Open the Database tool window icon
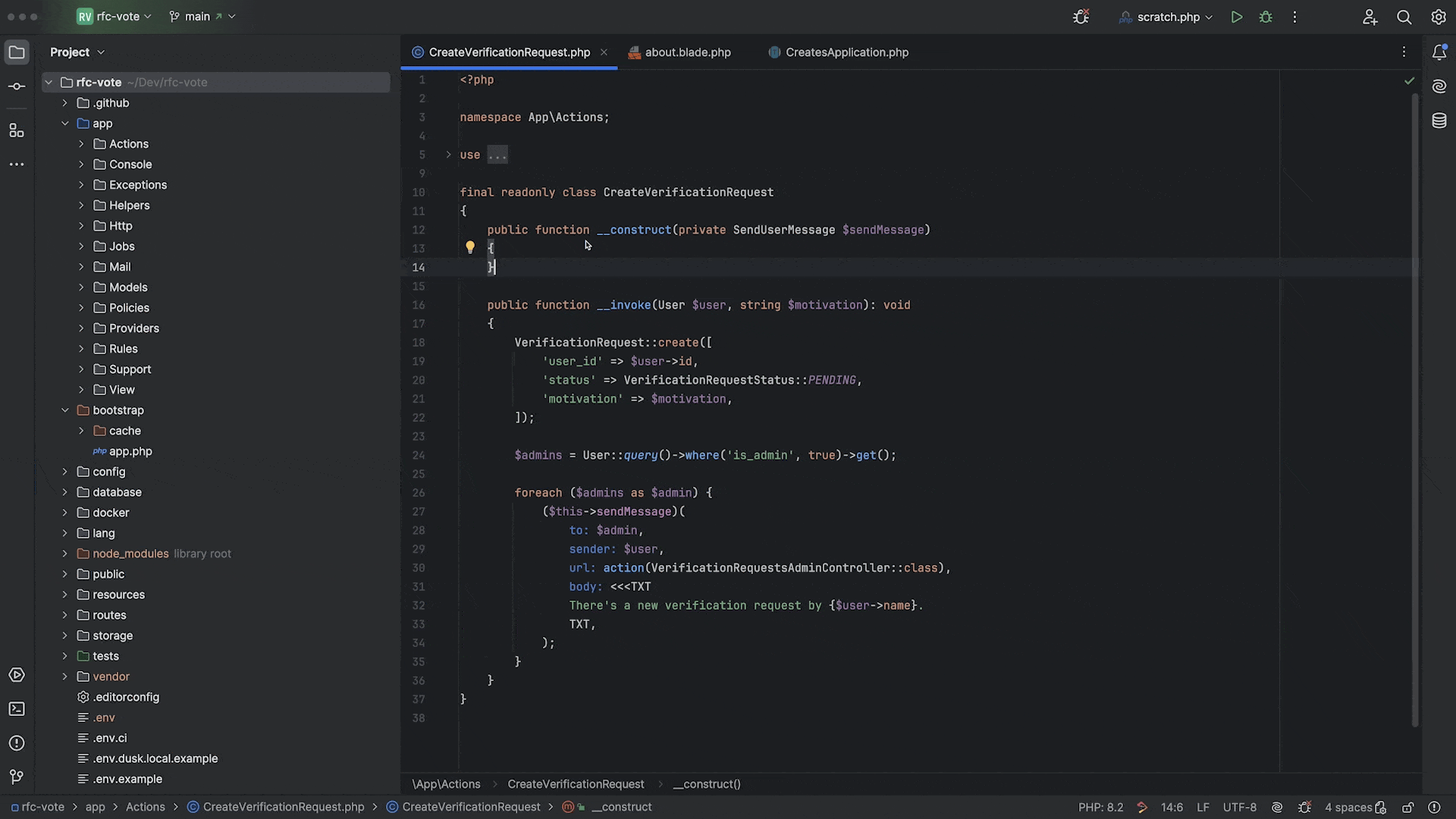 (1439, 121)
